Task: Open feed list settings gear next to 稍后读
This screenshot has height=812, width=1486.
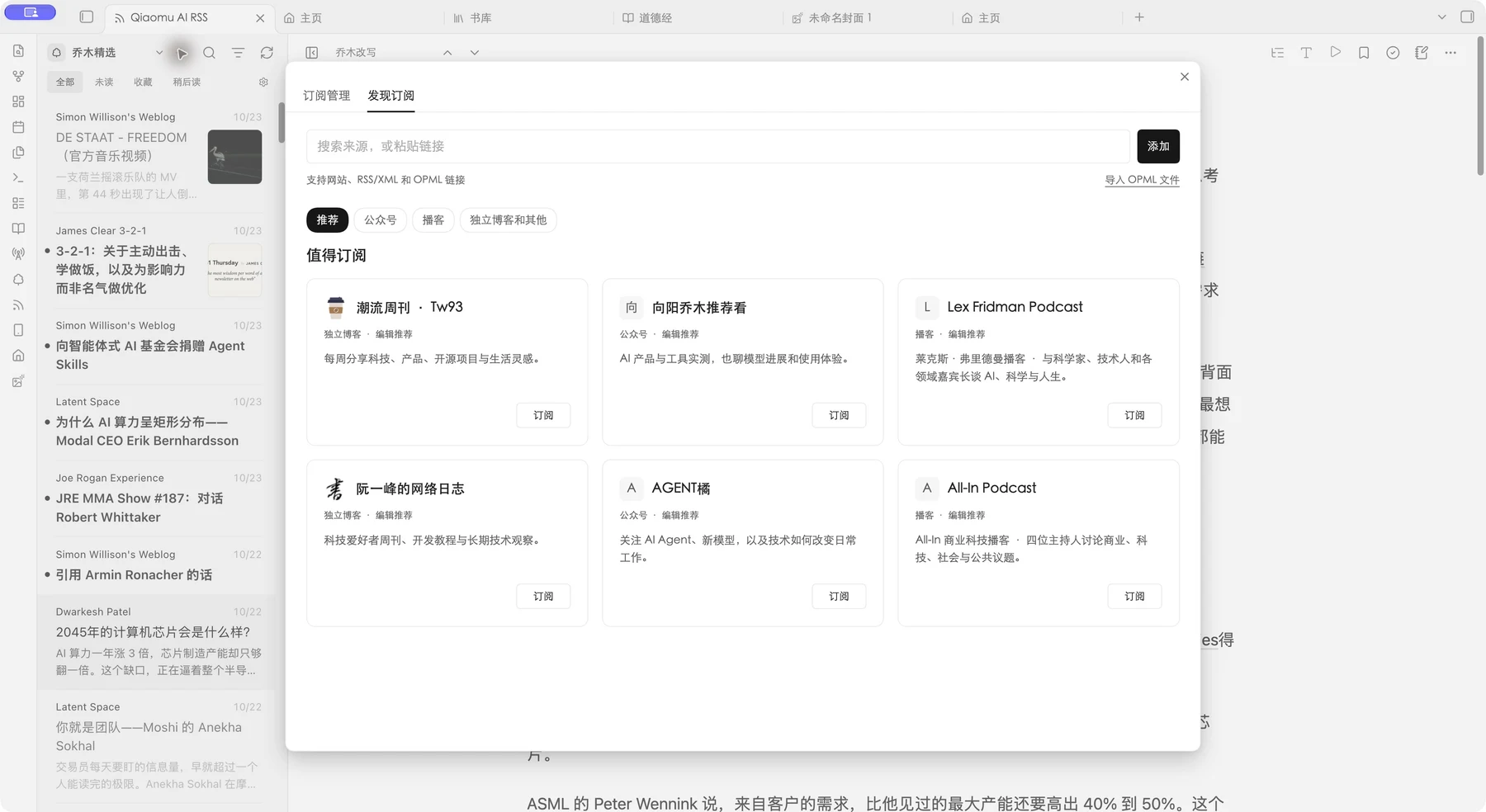Action: (x=263, y=83)
